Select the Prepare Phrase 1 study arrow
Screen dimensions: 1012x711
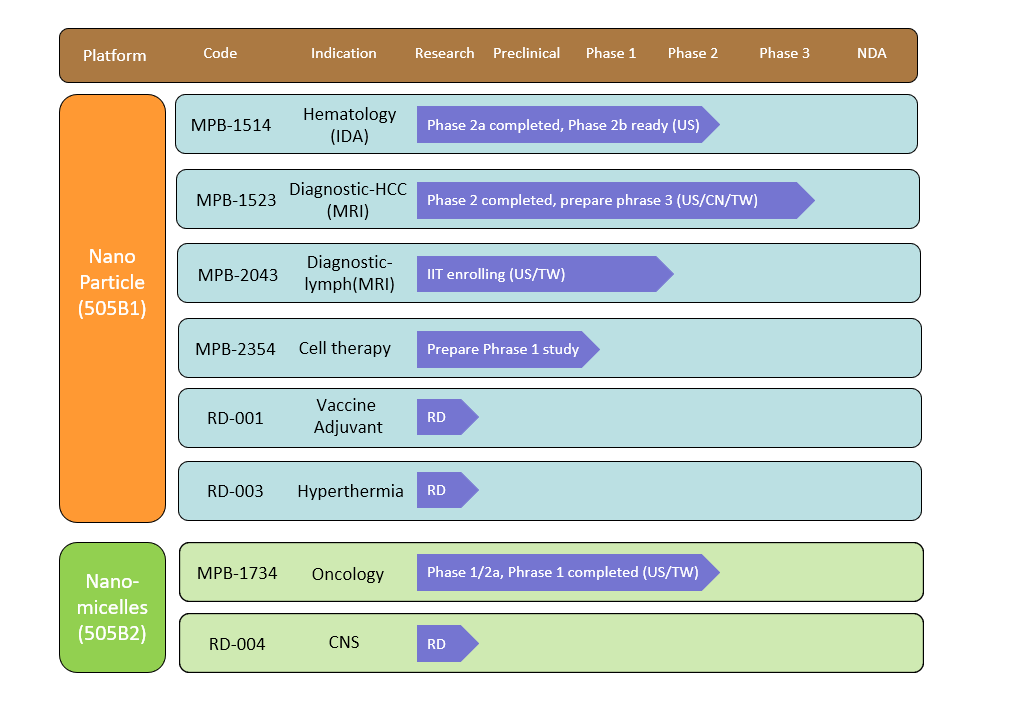(x=505, y=350)
